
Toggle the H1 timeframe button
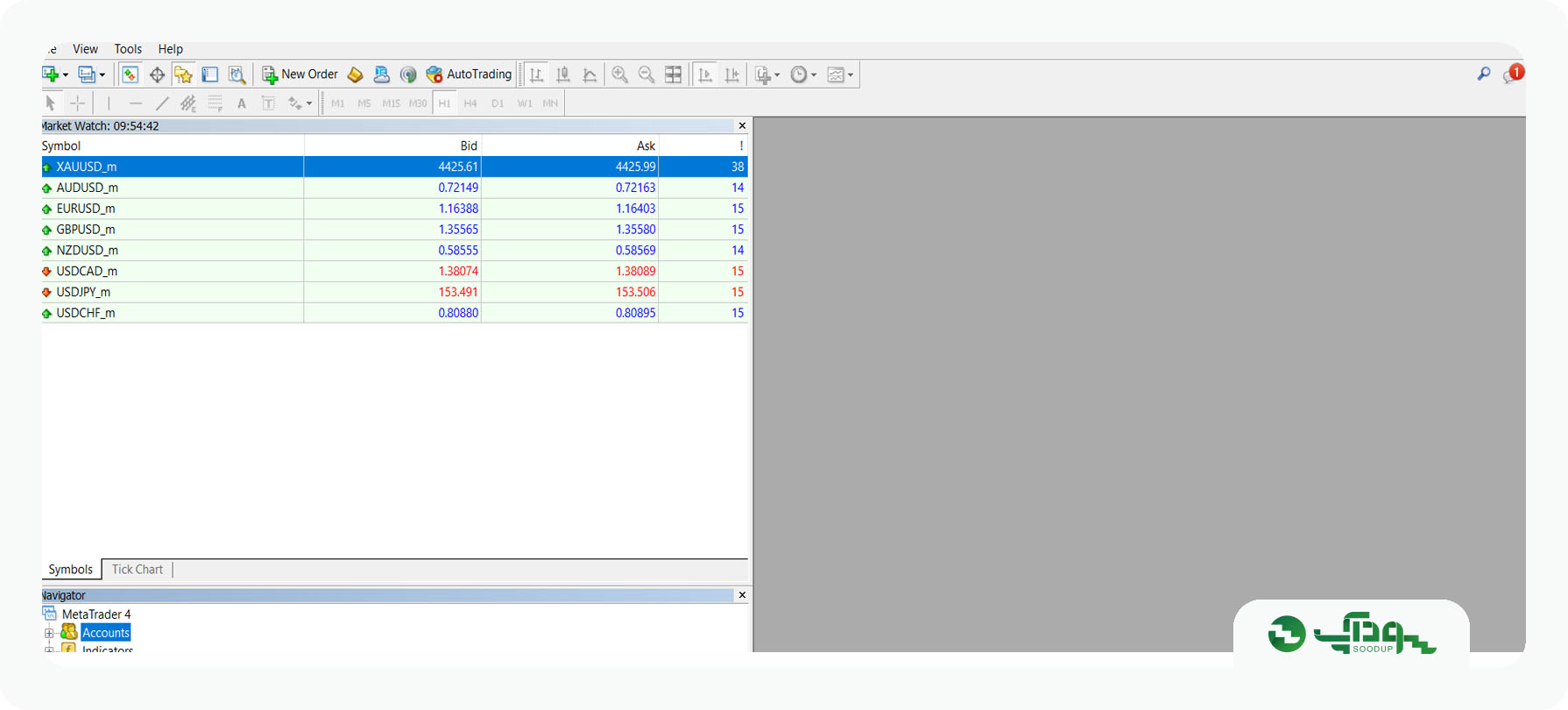pos(445,103)
